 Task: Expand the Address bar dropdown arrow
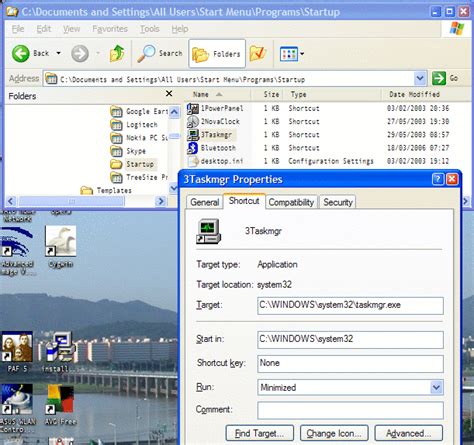pos(420,79)
